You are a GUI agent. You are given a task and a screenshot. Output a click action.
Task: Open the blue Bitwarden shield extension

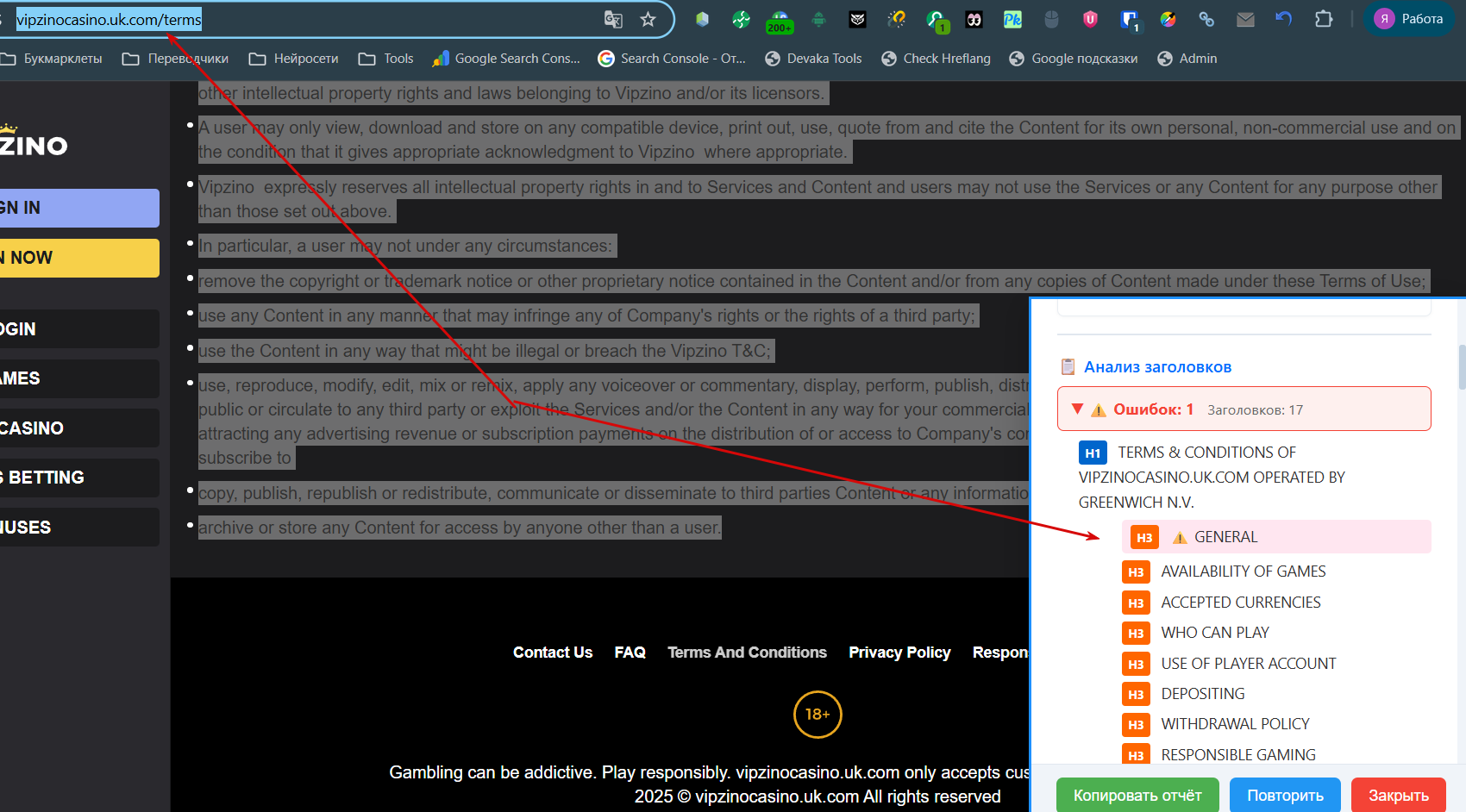[1130, 20]
